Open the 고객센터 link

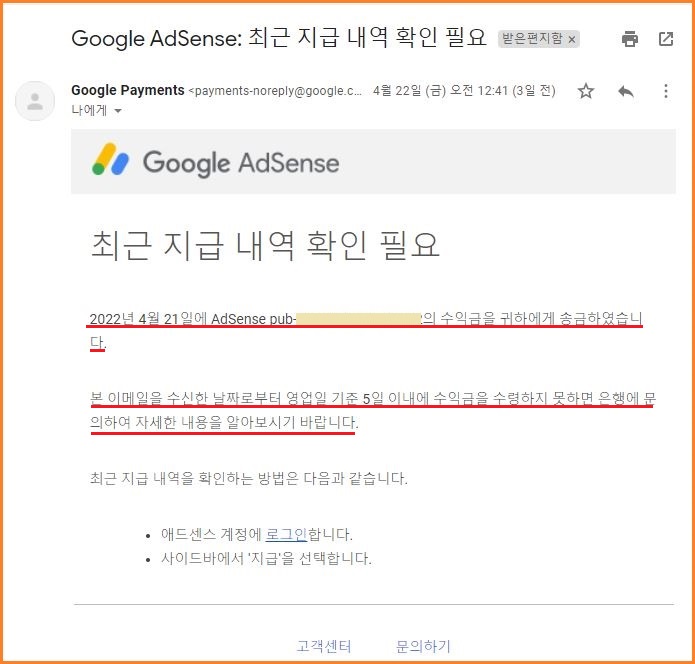point(324,646)
